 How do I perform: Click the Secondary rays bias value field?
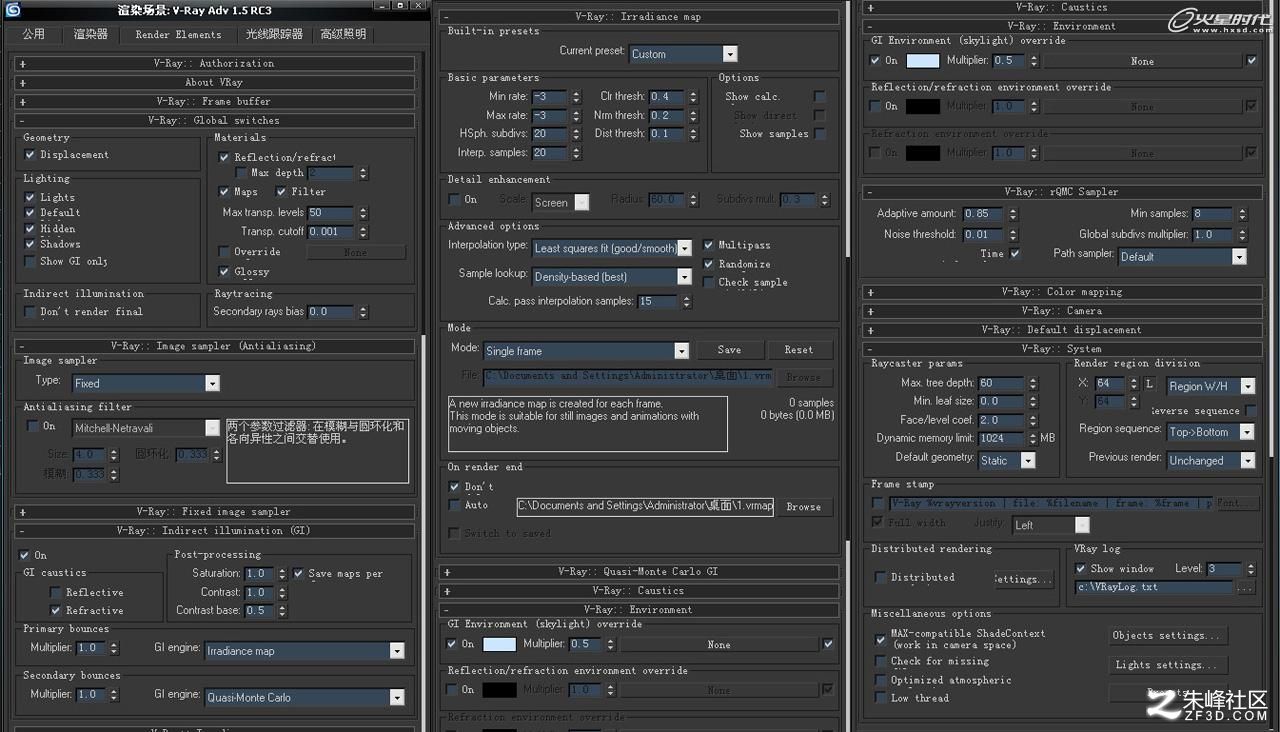tap(332, 312)
